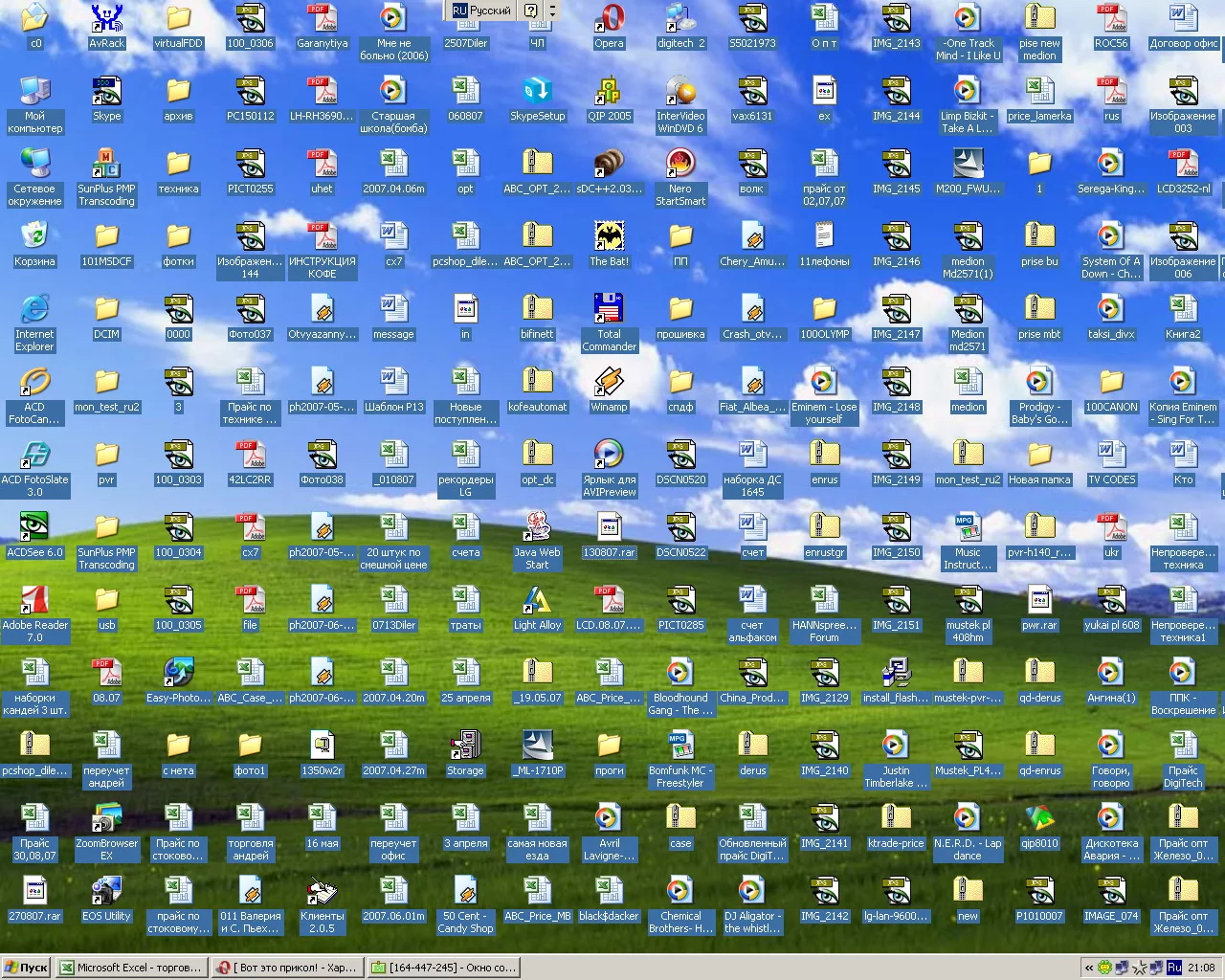Select the ACD FotoSlate 3.0 icon
1225x980 pixels.
(34, 468)
